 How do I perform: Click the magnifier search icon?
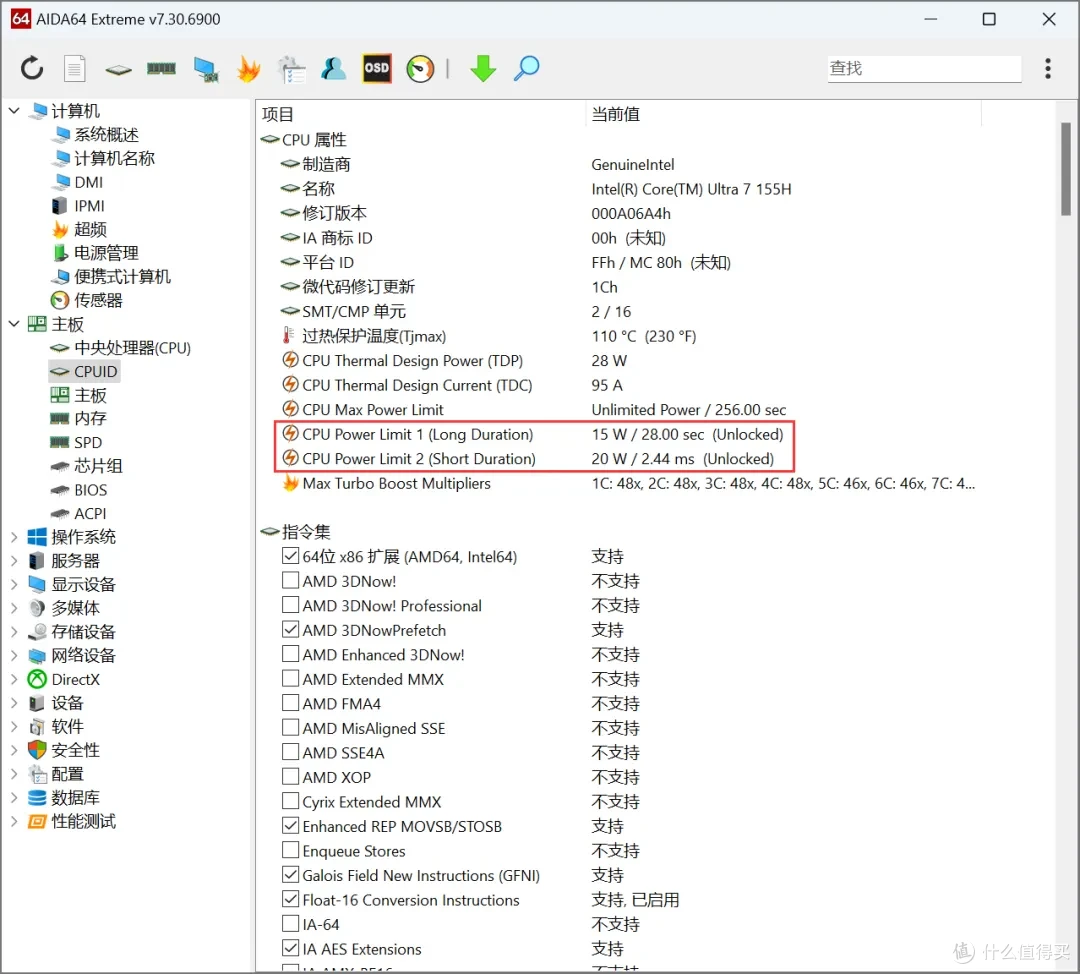(526, 68)
